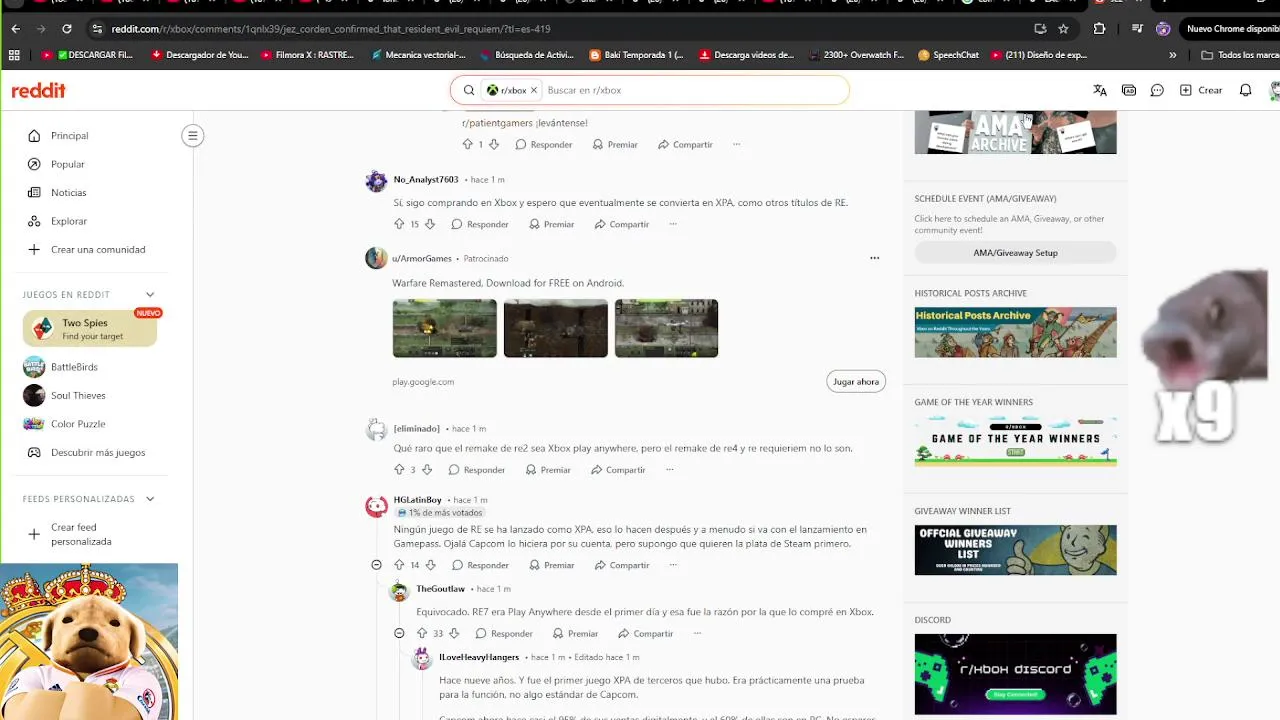Upvote No_Analyst7603's comment
This screenshot has height=720, width=1280.
[x=399, y=224]
